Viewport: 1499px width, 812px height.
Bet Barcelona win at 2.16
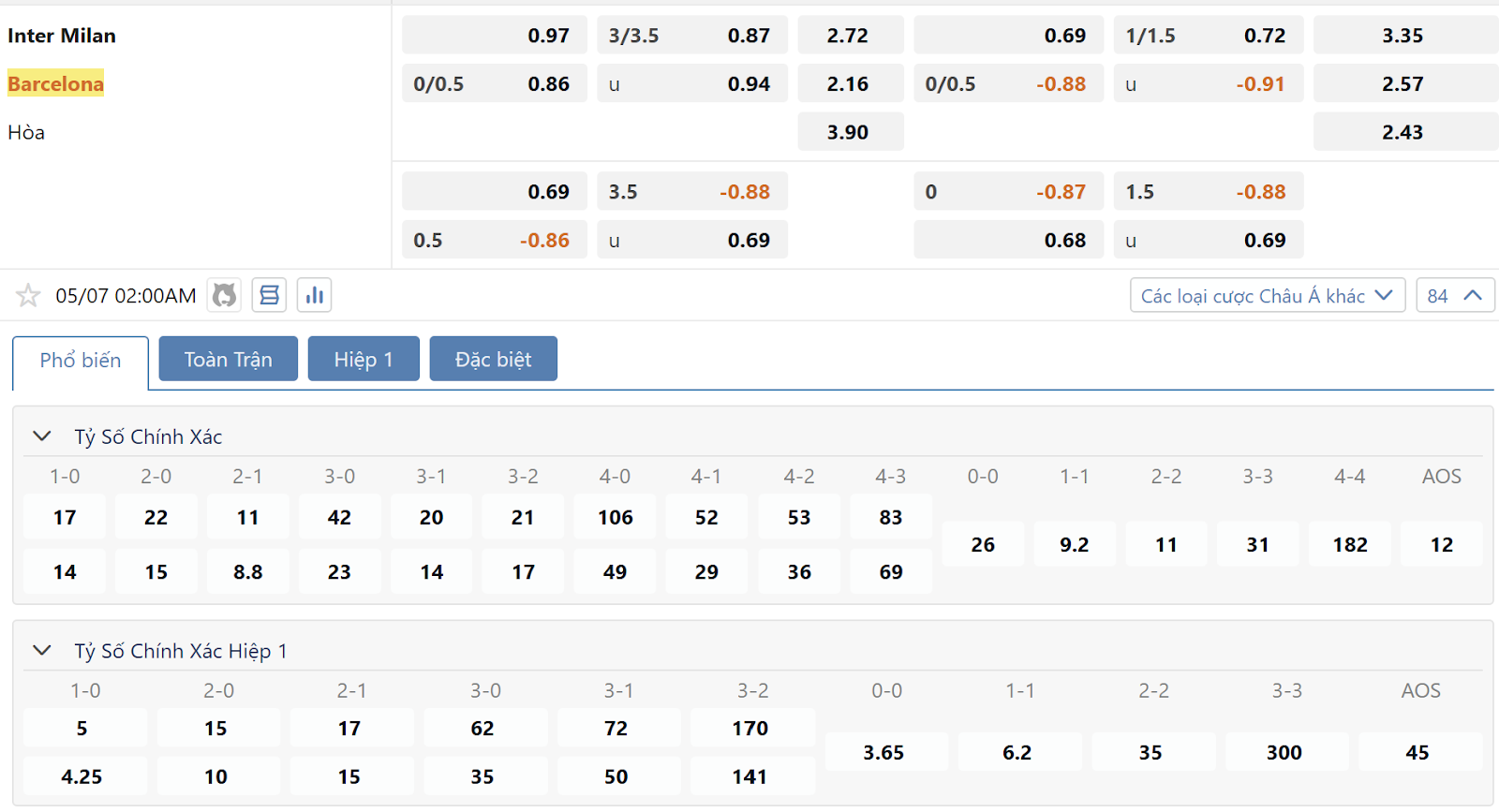tap(851, 83)
